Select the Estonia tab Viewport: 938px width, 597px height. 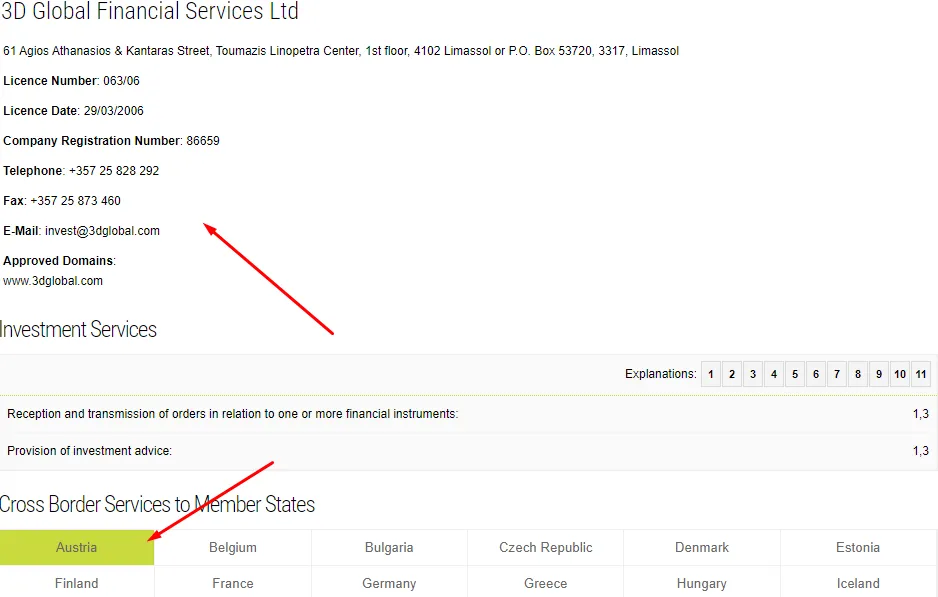click(858, 547)
